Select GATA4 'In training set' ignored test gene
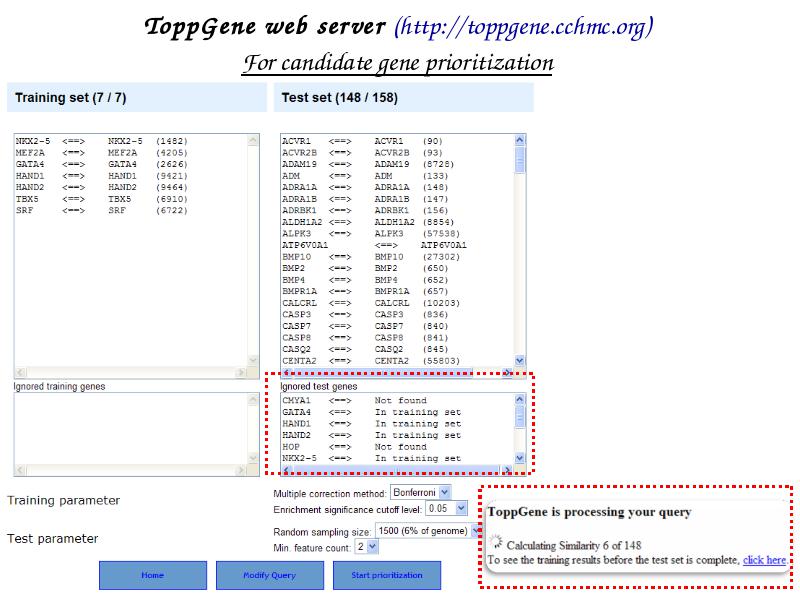800x600 pixels. click(371, 412)
